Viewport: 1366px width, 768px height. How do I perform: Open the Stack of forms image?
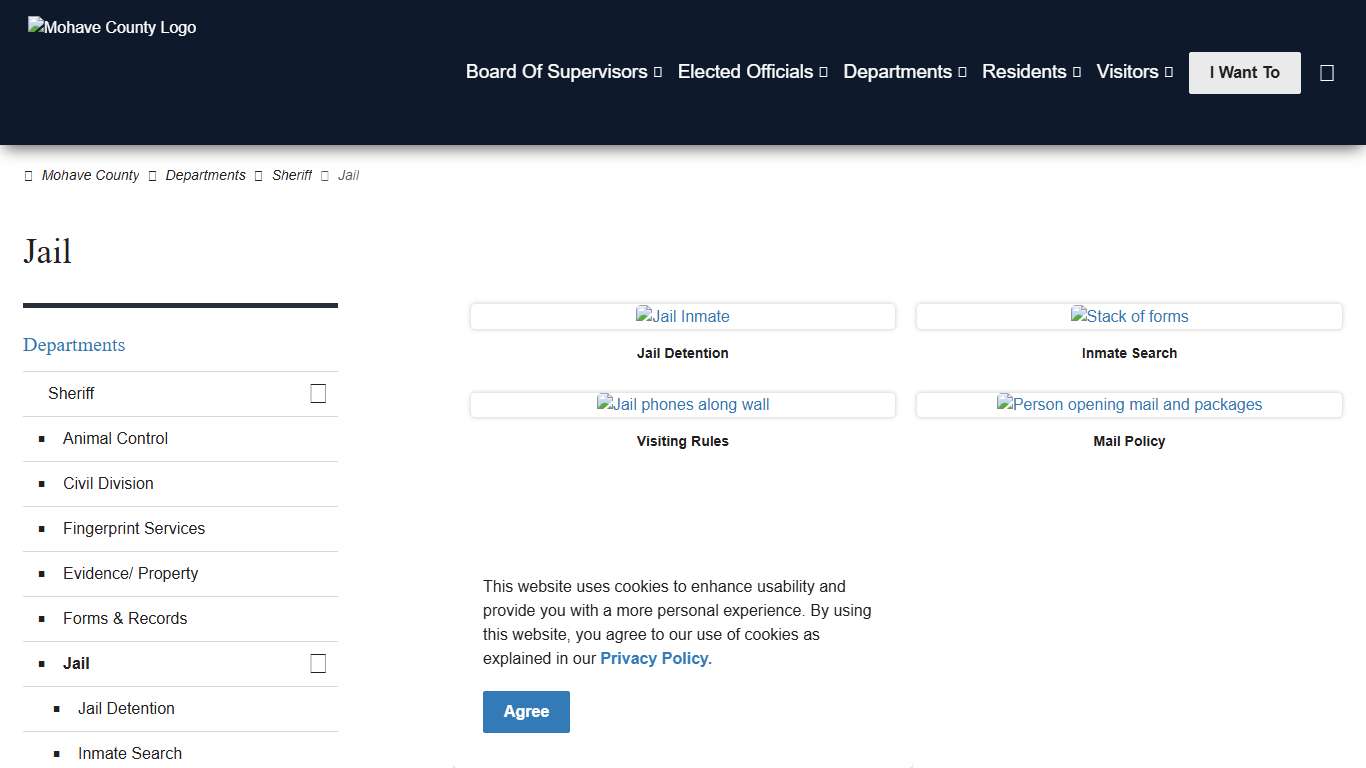pos(1129,317)
